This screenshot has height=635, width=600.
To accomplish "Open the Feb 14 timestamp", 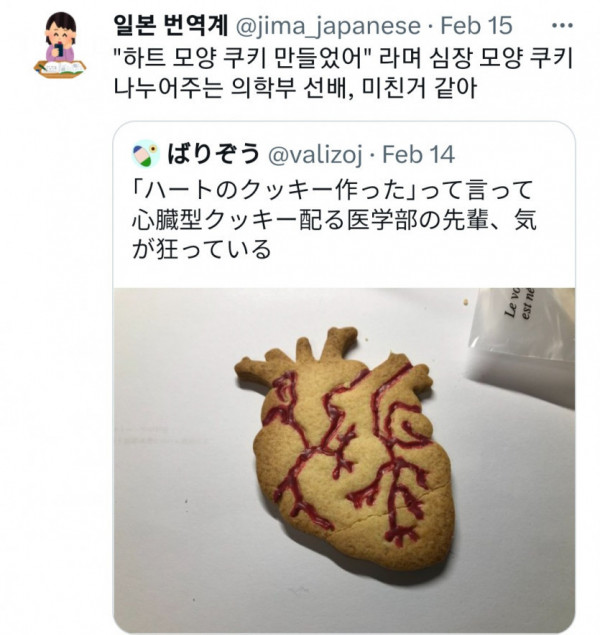I will [419, 154].
